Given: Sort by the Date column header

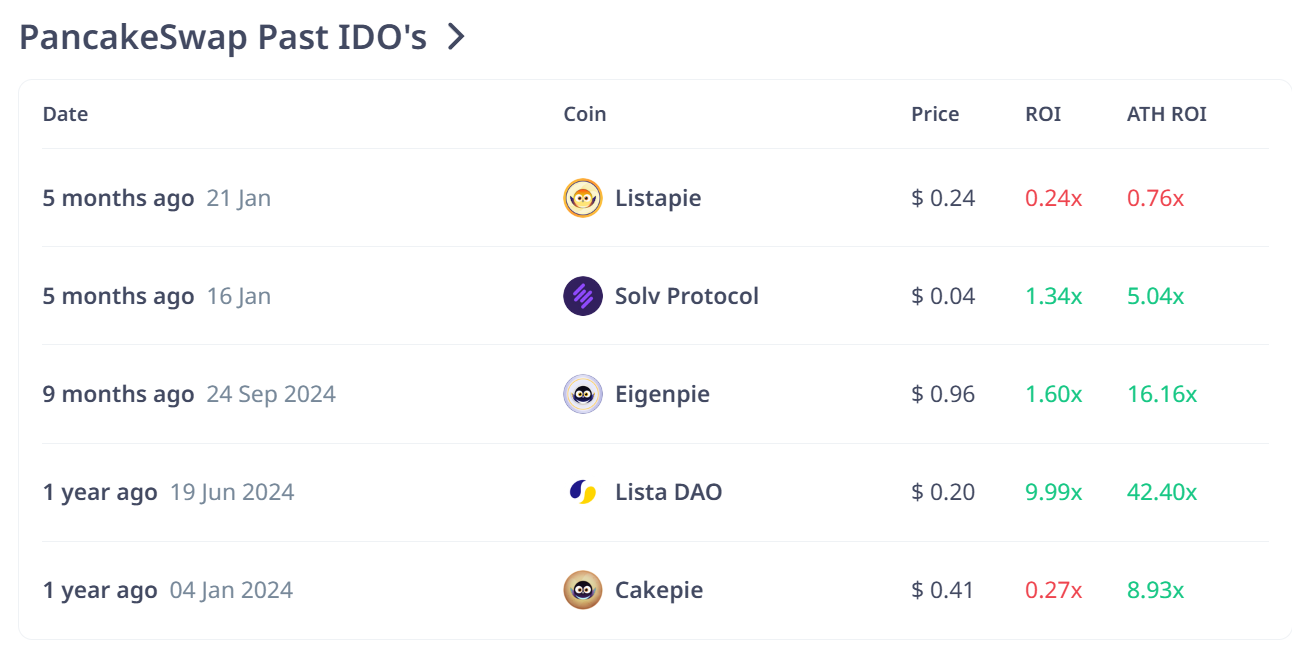Looking at the screenshot, I should tap(65, 114).
